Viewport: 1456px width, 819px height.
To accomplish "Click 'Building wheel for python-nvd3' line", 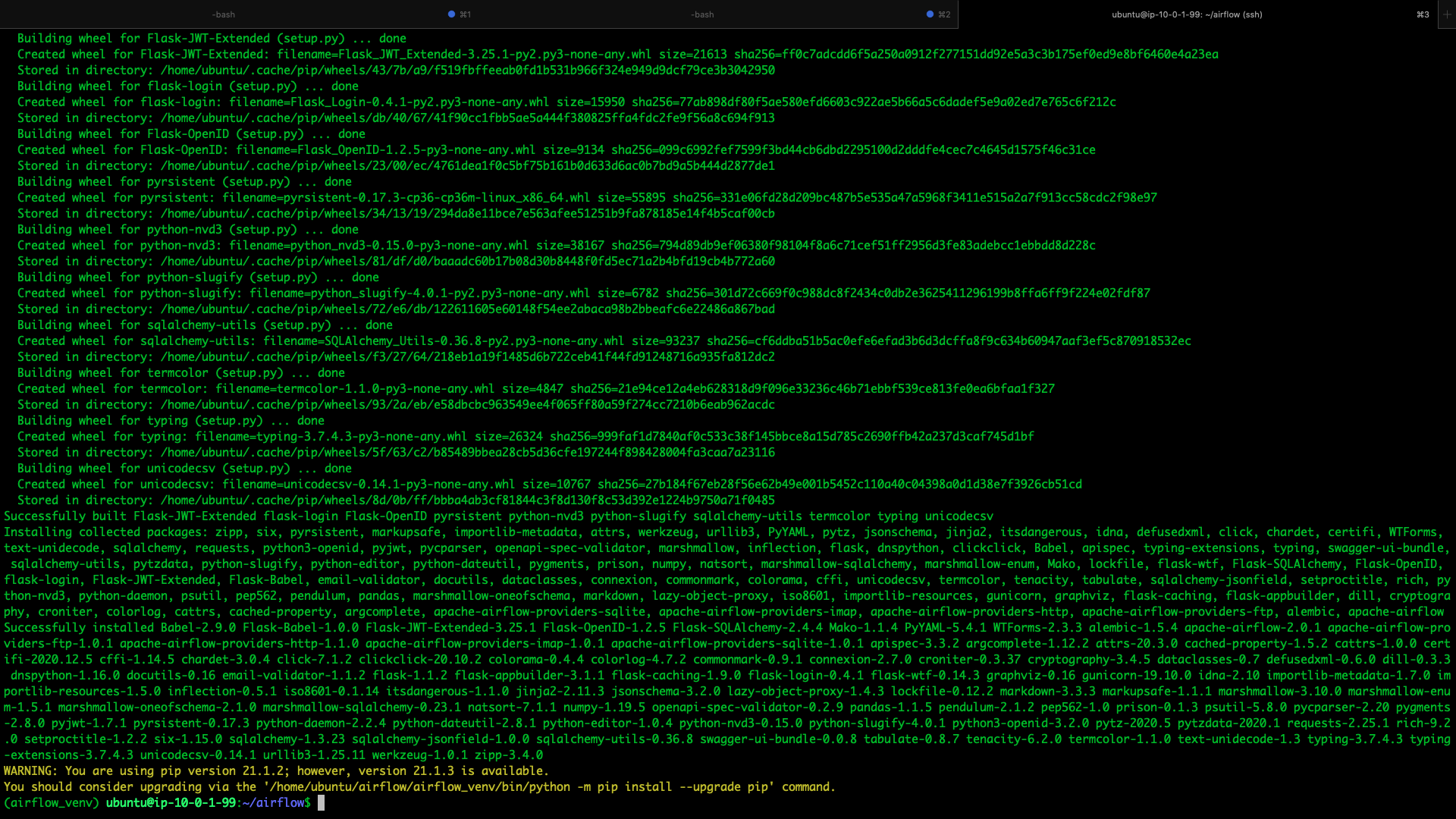I will pyautogui.click(x=188, y=229).
